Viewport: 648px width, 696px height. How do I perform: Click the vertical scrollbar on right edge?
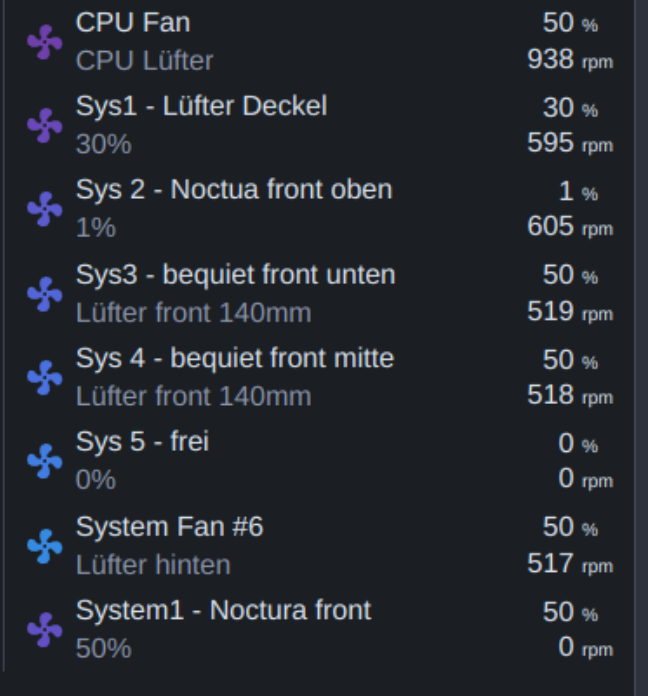641,348
